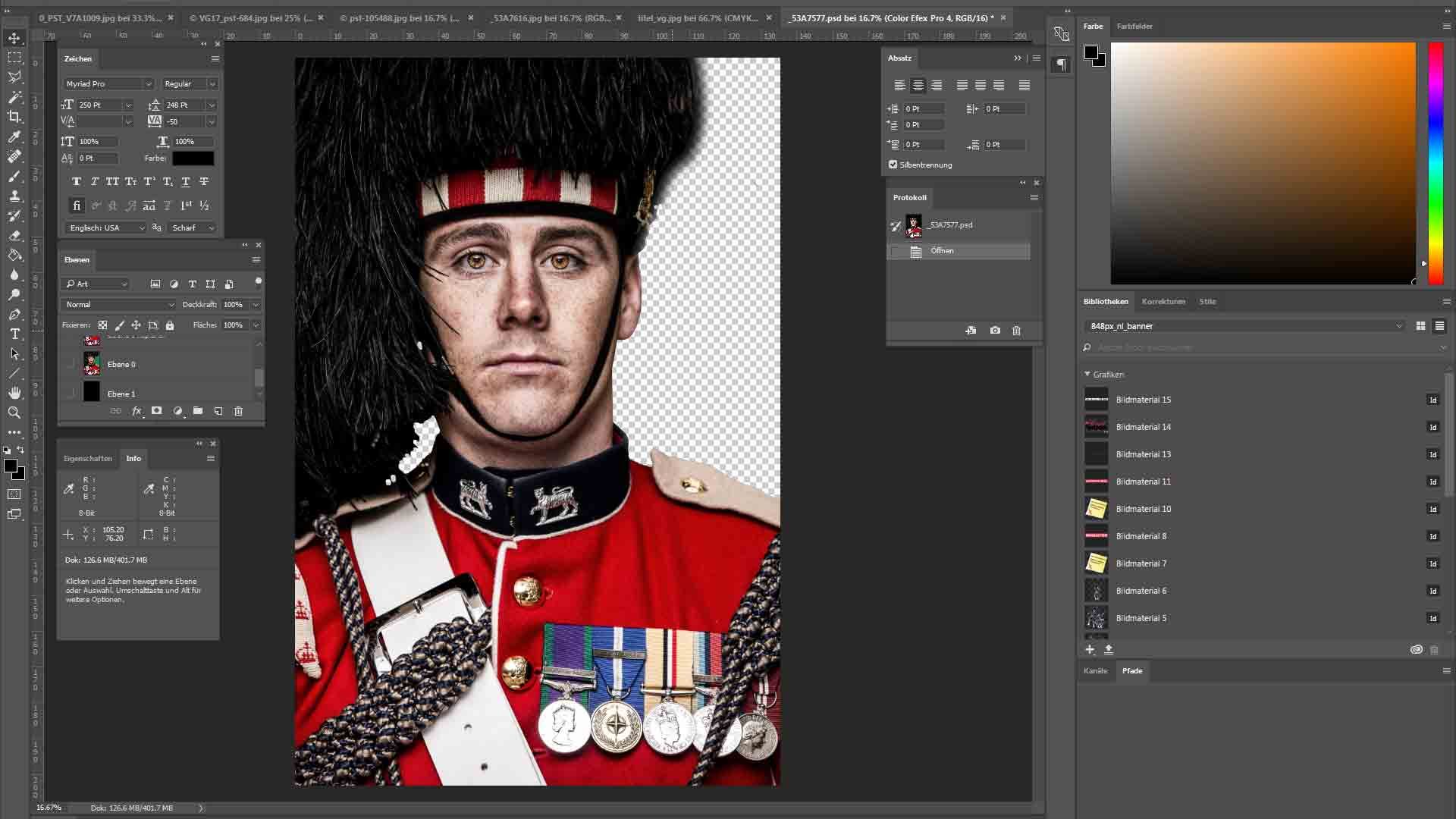Expand the Deckkraft opacity dropdown
Screen dimensions: 1456x819
pos(256,305)
